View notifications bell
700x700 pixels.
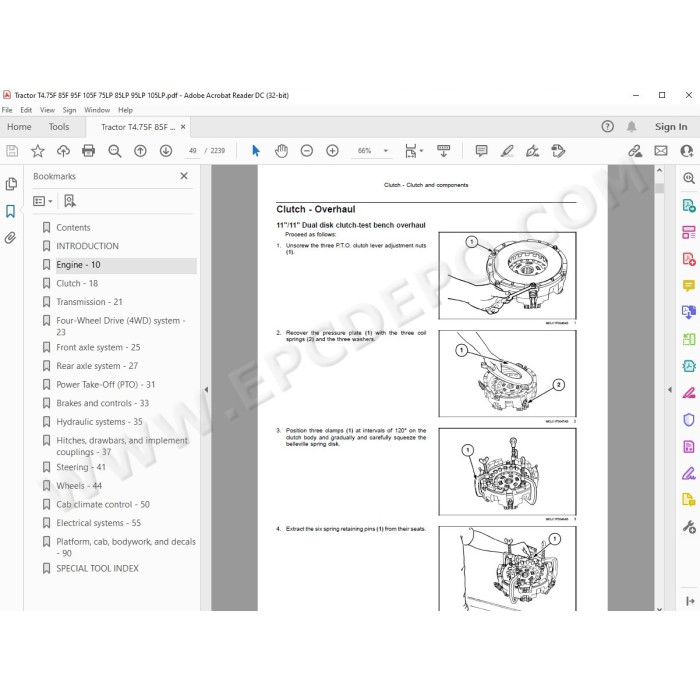point(631,126)
